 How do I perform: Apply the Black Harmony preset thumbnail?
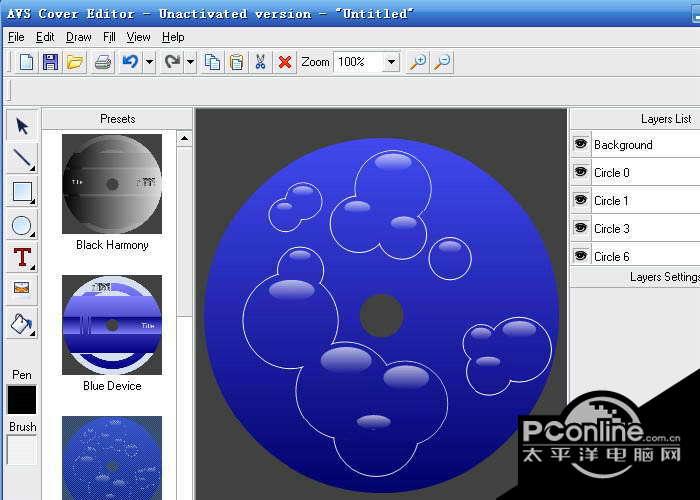click(x=112, y=184)
